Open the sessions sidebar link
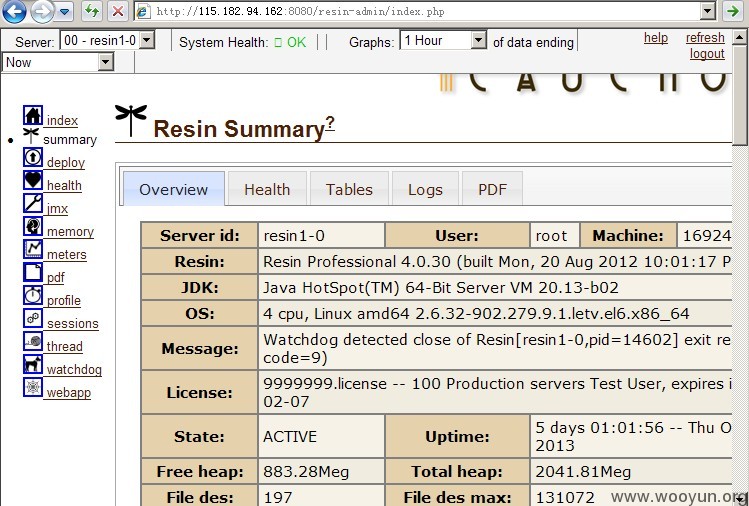The height and width of the screenshot is (506, 749). coord(73,323)
